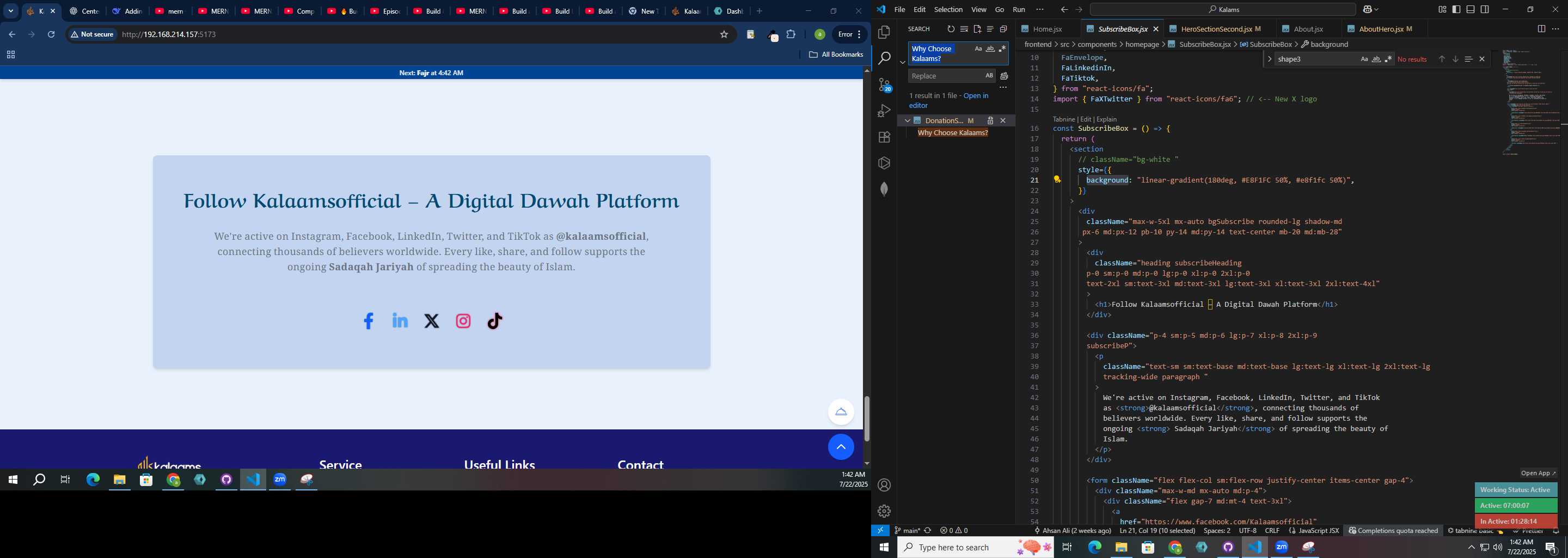
Task: Clear the search results in the Search panel
Action: [x=964, y=29]
